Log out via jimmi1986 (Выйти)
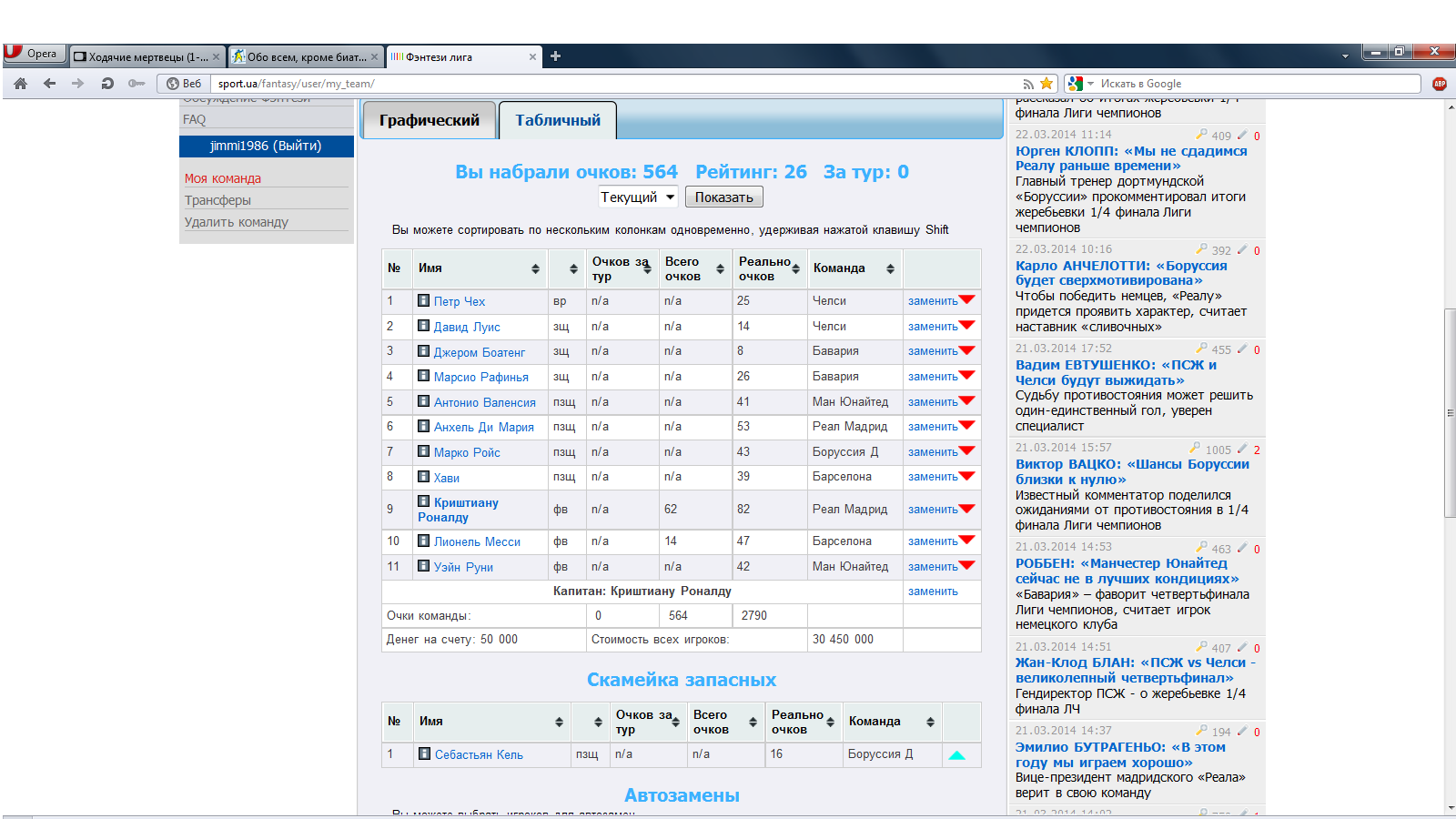This screenshot has width=1456, height=819. pos(266,146)
